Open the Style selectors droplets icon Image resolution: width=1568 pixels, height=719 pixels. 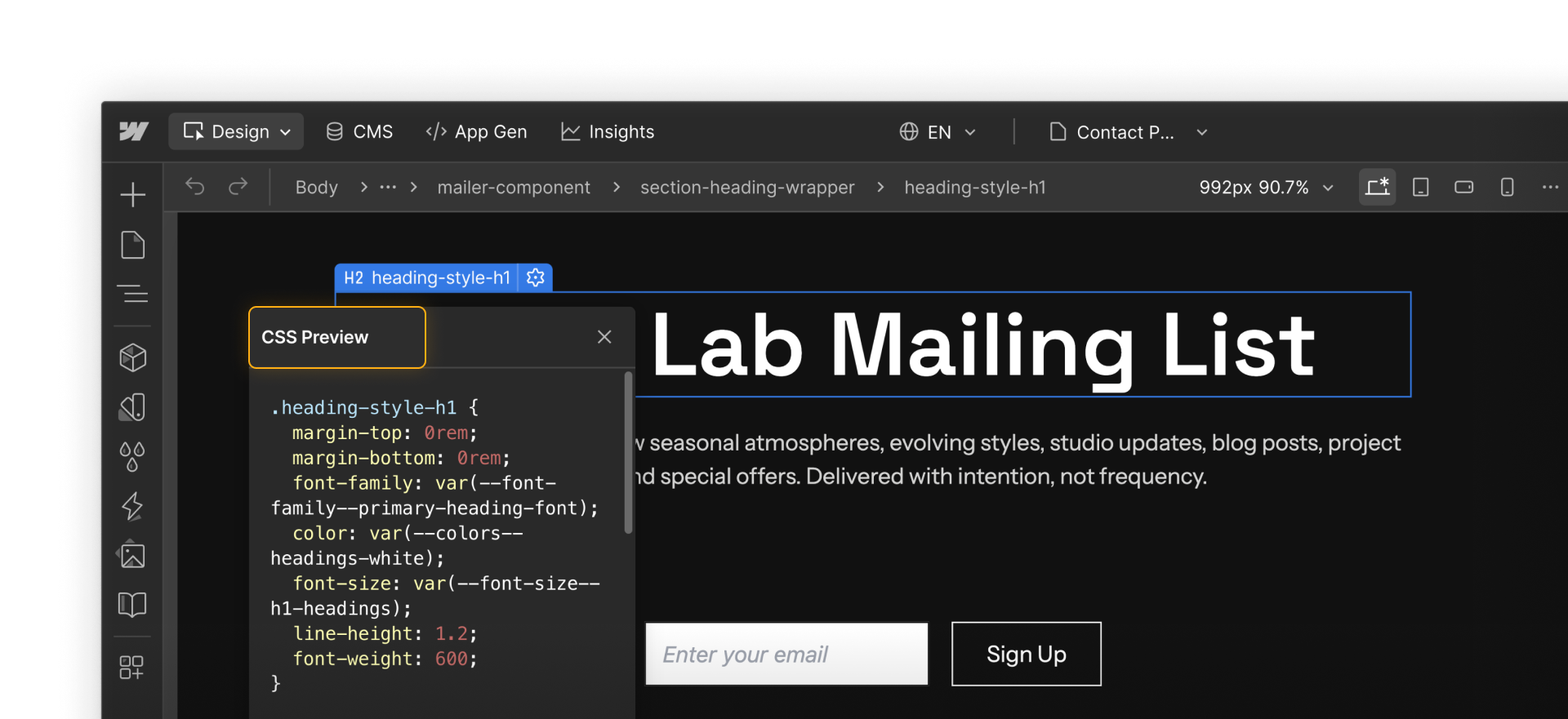132,457
